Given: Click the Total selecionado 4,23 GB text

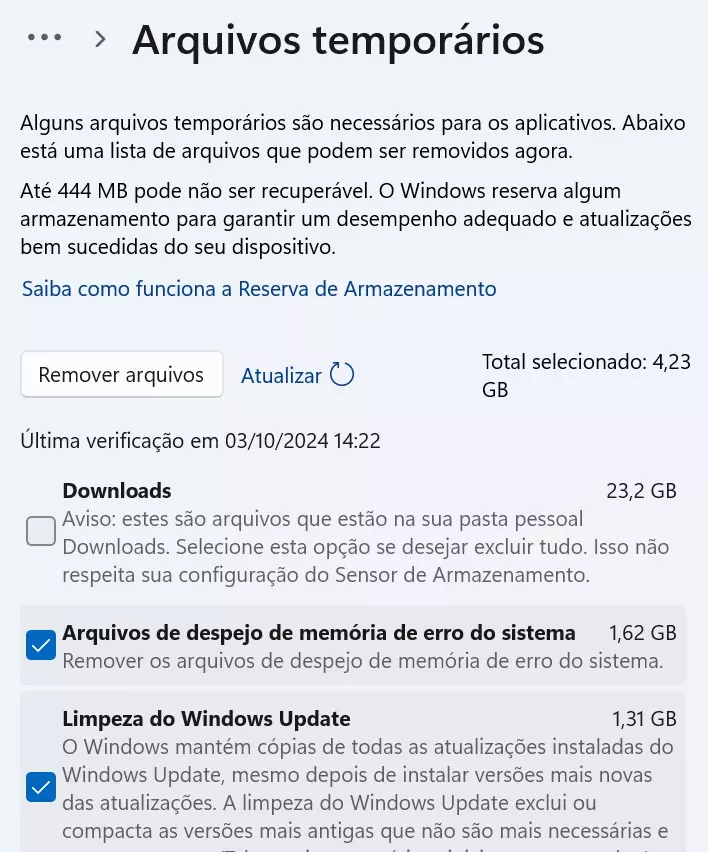Looking at the screenshot, I should (586, 375).
